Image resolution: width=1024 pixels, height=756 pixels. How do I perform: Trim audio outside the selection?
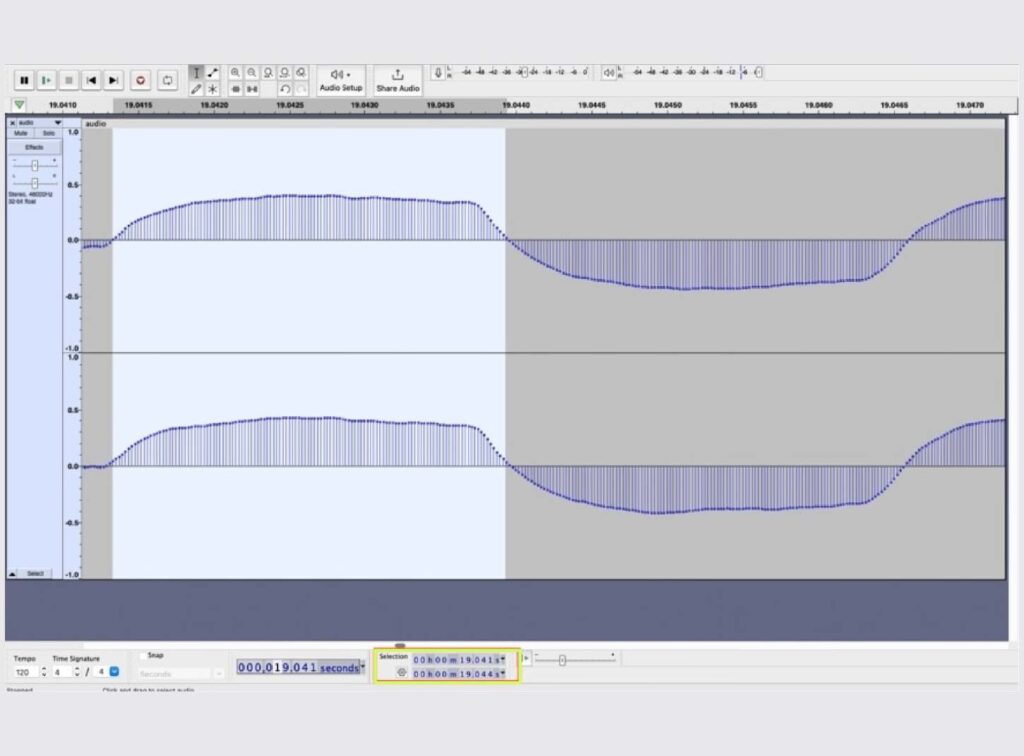[x=235, y=89]
